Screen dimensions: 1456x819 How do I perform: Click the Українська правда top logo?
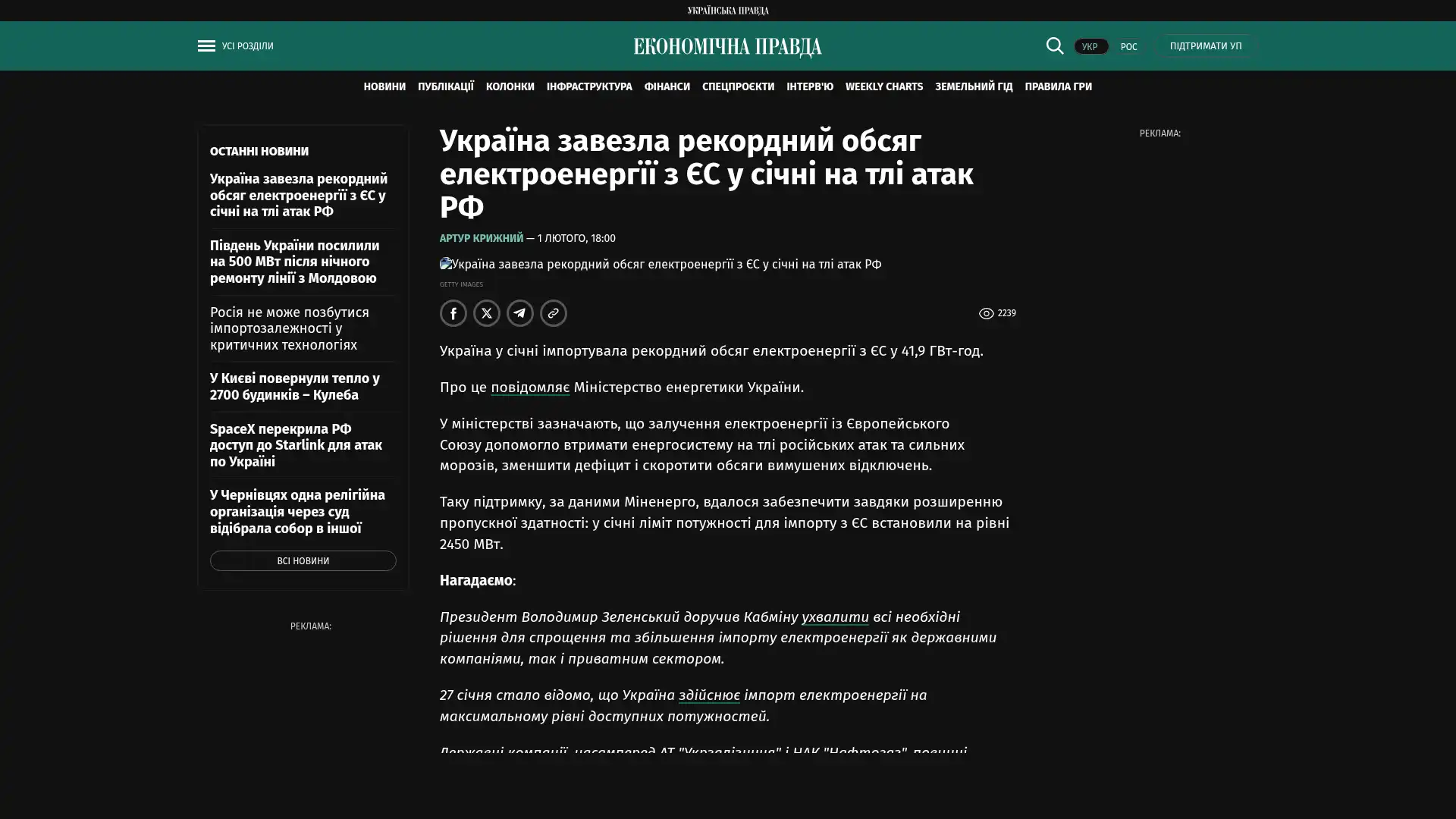tap(727, 11)
